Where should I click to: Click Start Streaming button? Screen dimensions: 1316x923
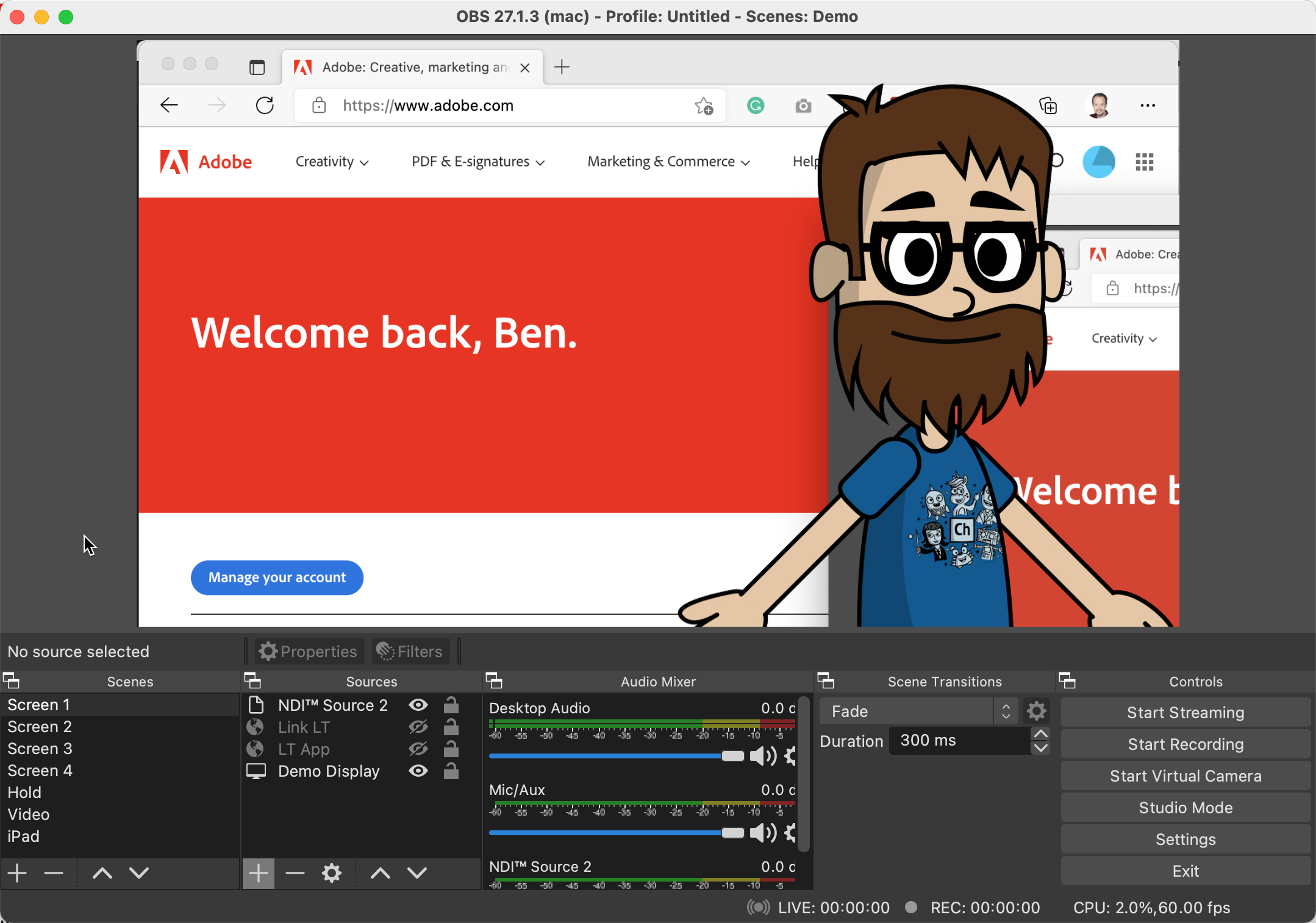pos(1185,713)
